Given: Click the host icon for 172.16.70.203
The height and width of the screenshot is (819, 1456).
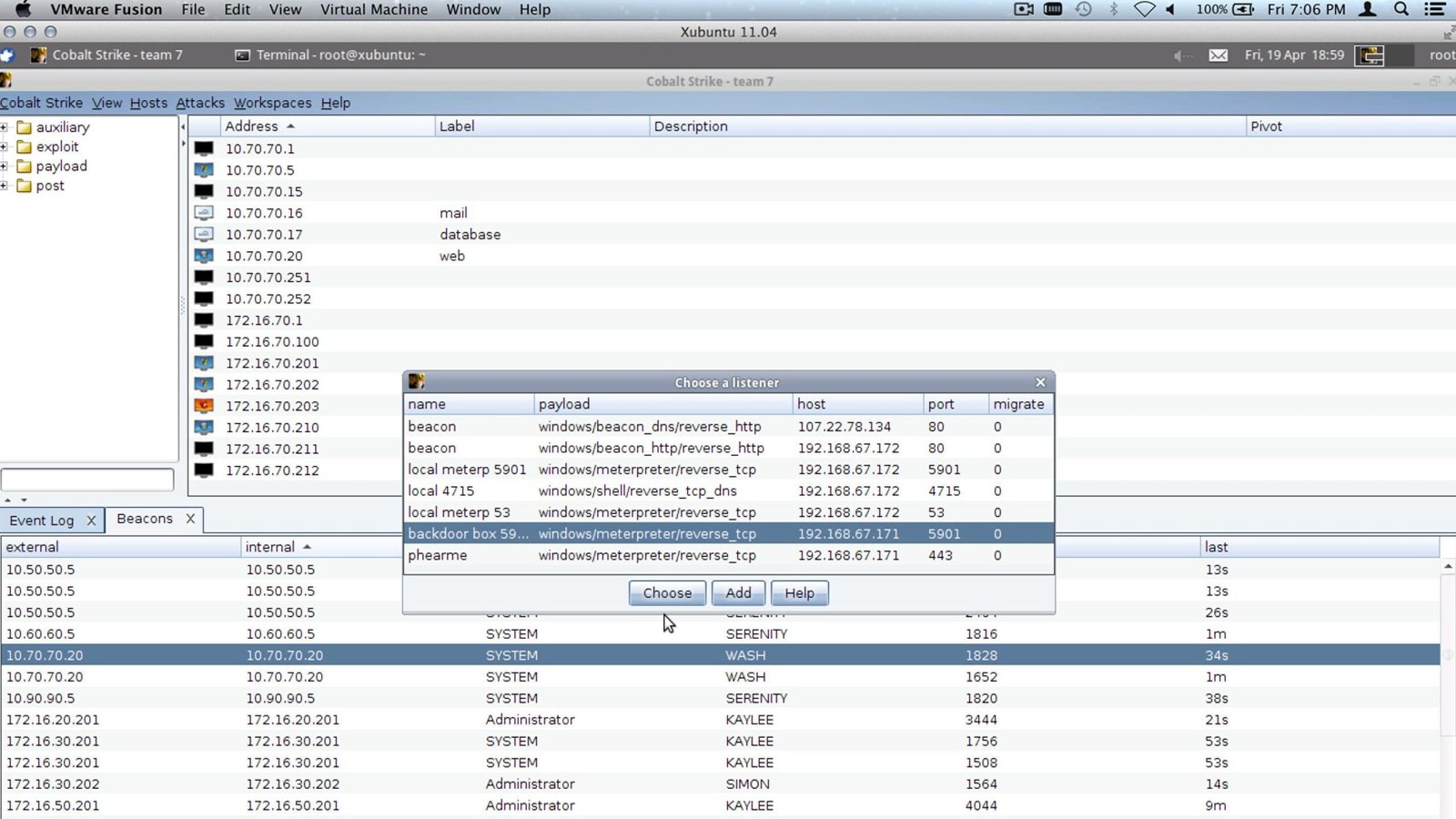Looking at the screenshot, I should click(x=204, y=406).
